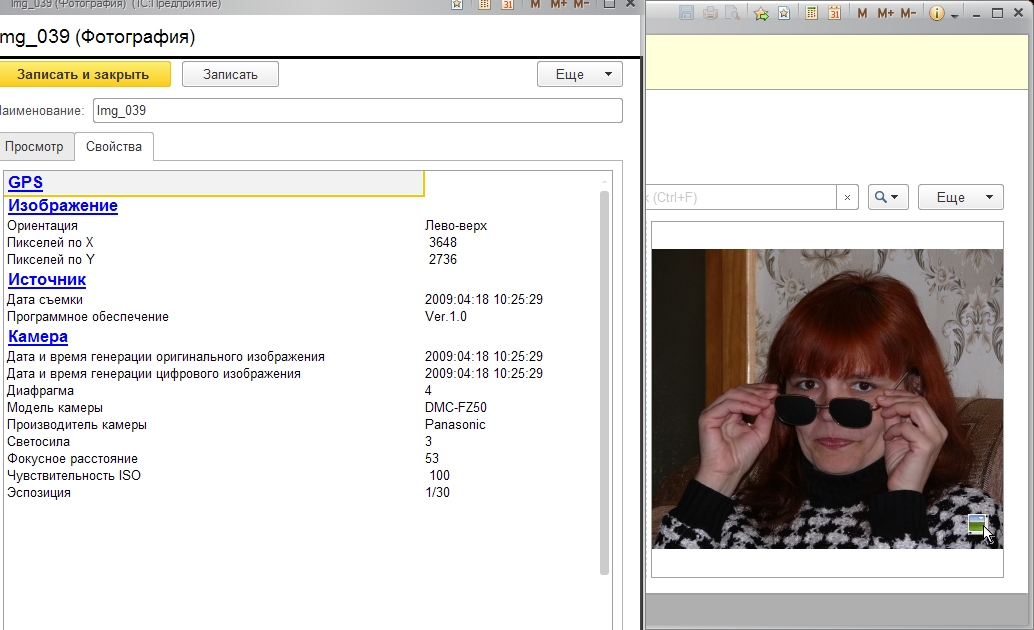Open the Еще menu in the Img_039 form
The image size is (1034, 630).
[579, 75]
